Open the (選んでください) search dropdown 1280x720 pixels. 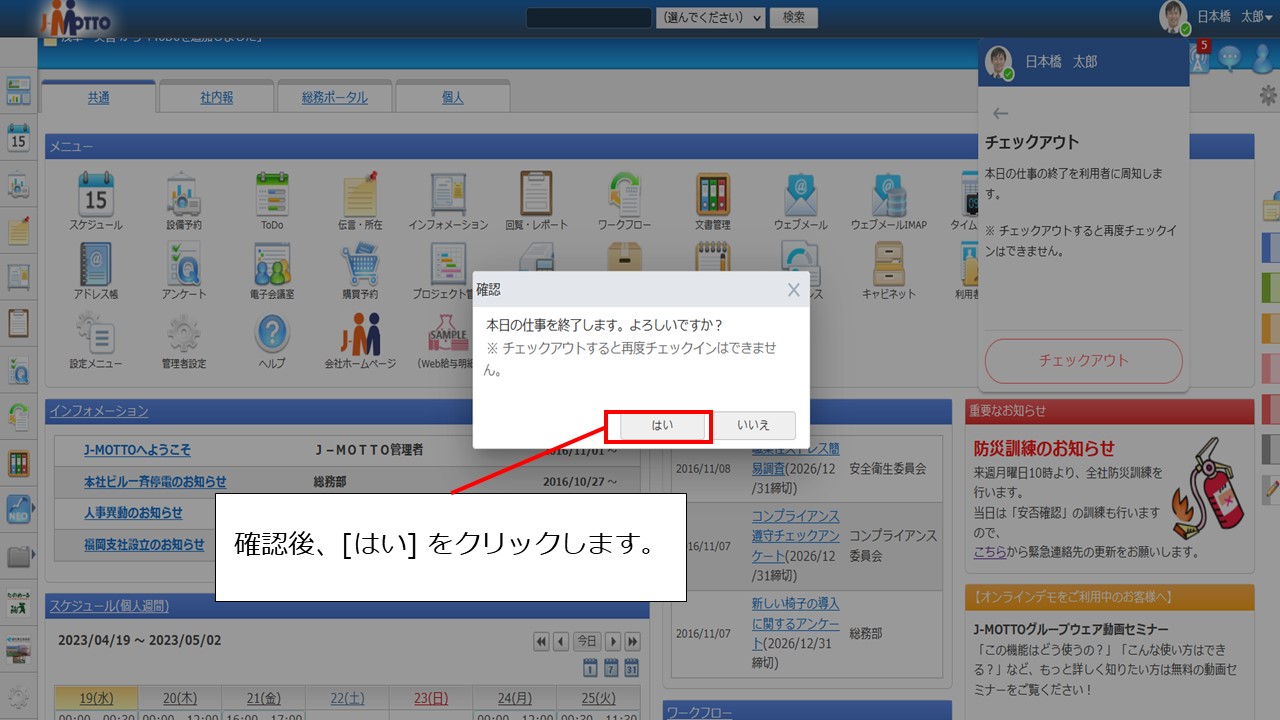(x=711, y=17)
